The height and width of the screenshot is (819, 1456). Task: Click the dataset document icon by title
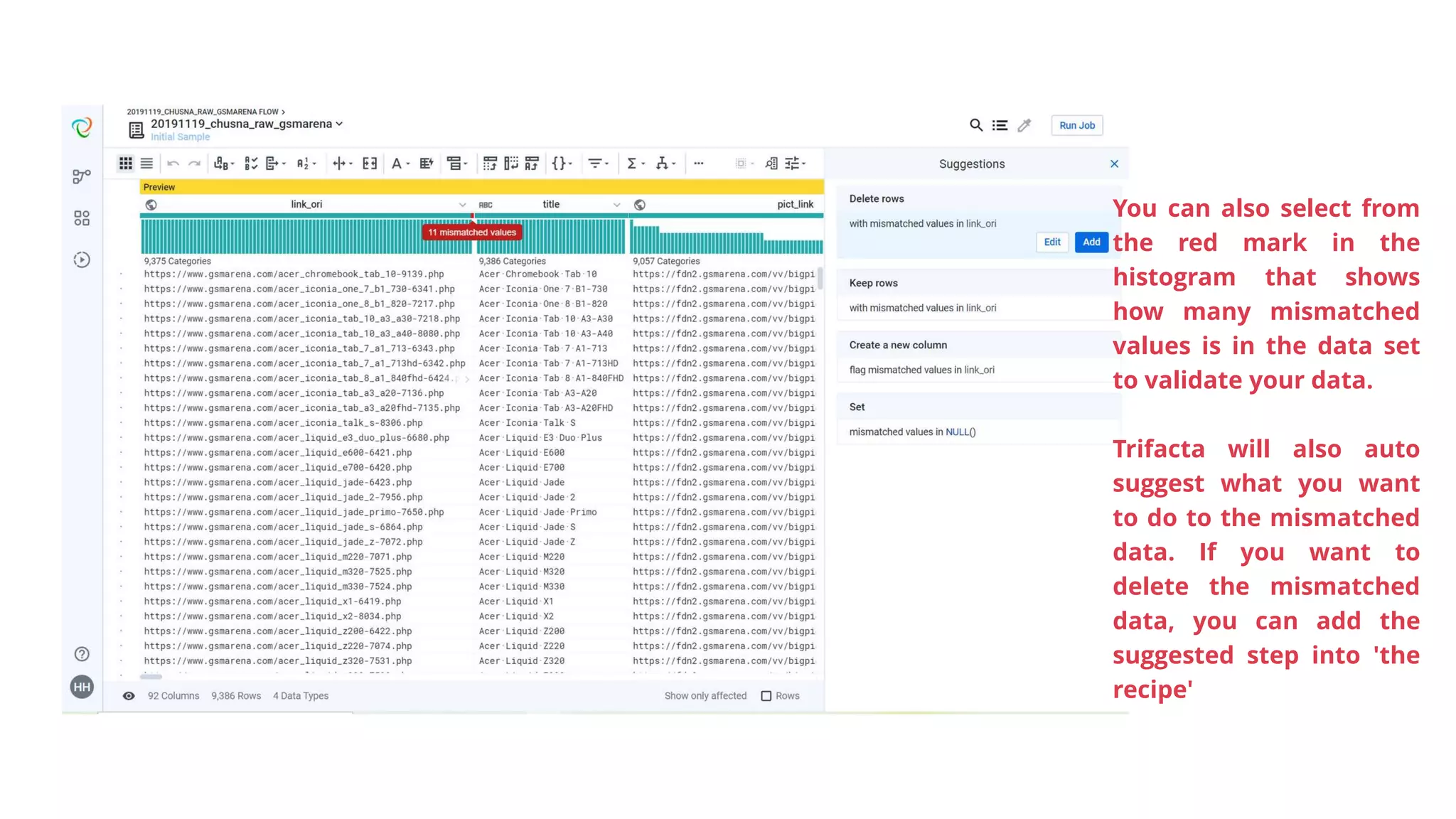pos(136,130)
